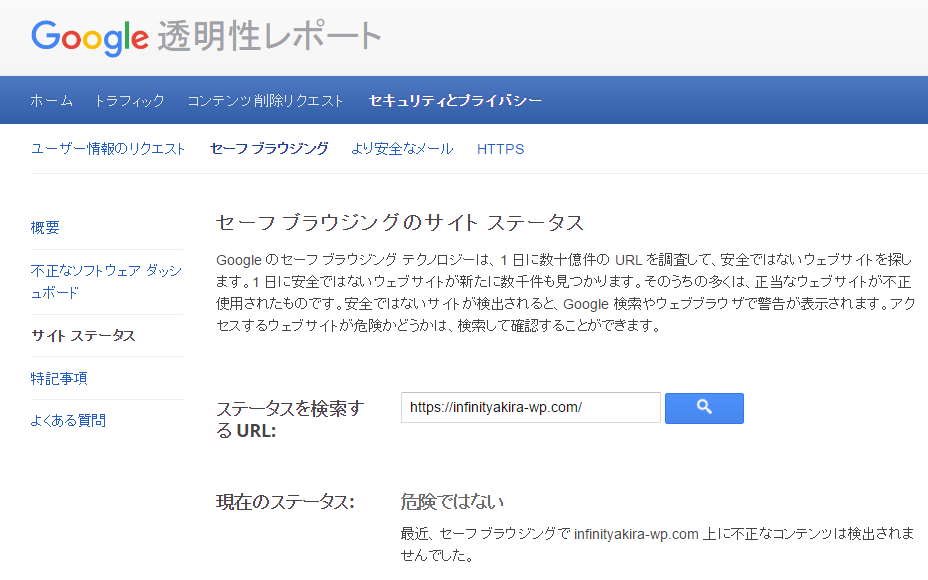Open the トラフィック tab
Screen dimensions: 928x580
tap(130, 101)
